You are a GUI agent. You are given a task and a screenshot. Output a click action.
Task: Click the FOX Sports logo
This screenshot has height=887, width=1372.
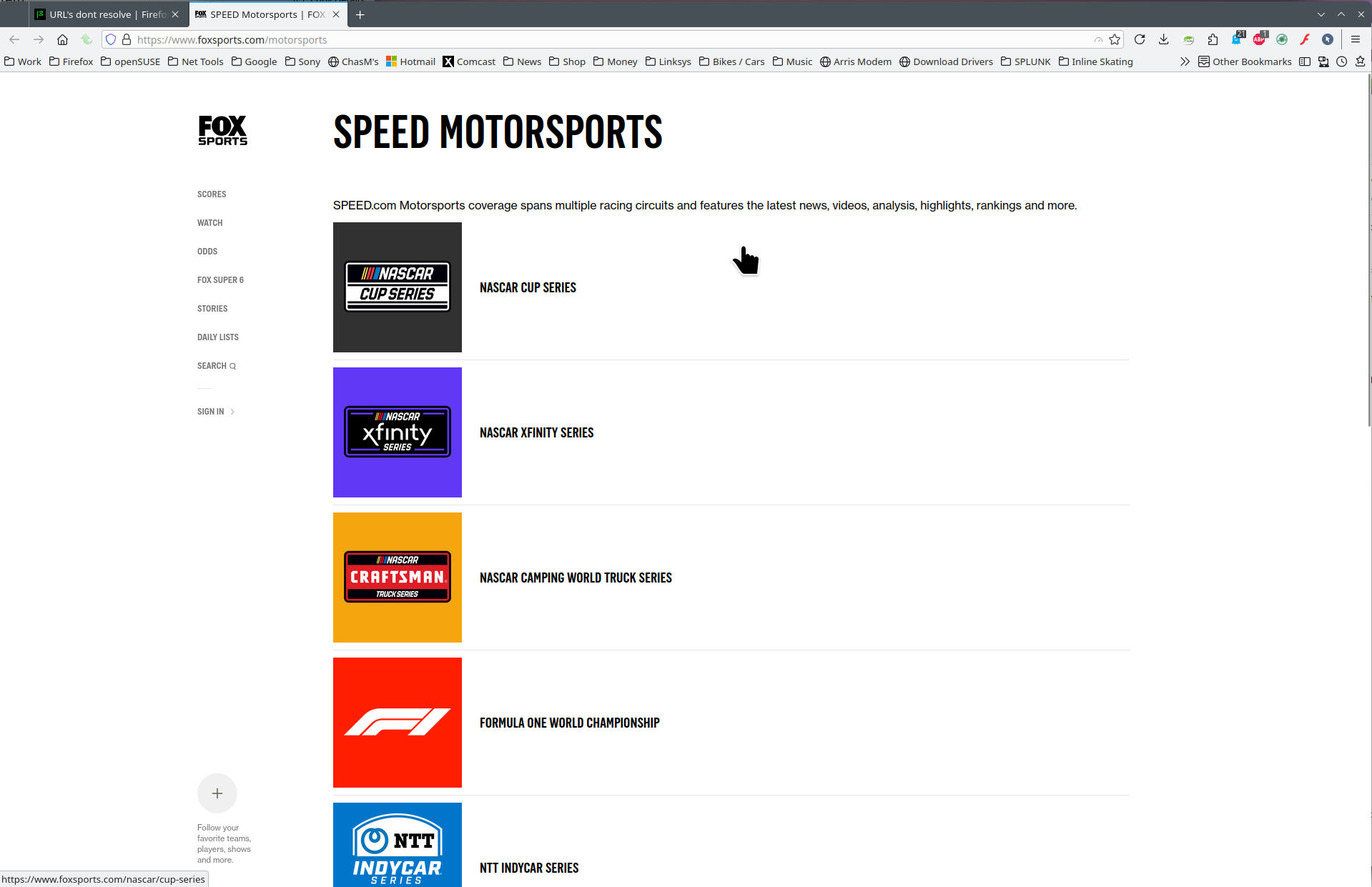pyautogui.click(x=222, y=131)
